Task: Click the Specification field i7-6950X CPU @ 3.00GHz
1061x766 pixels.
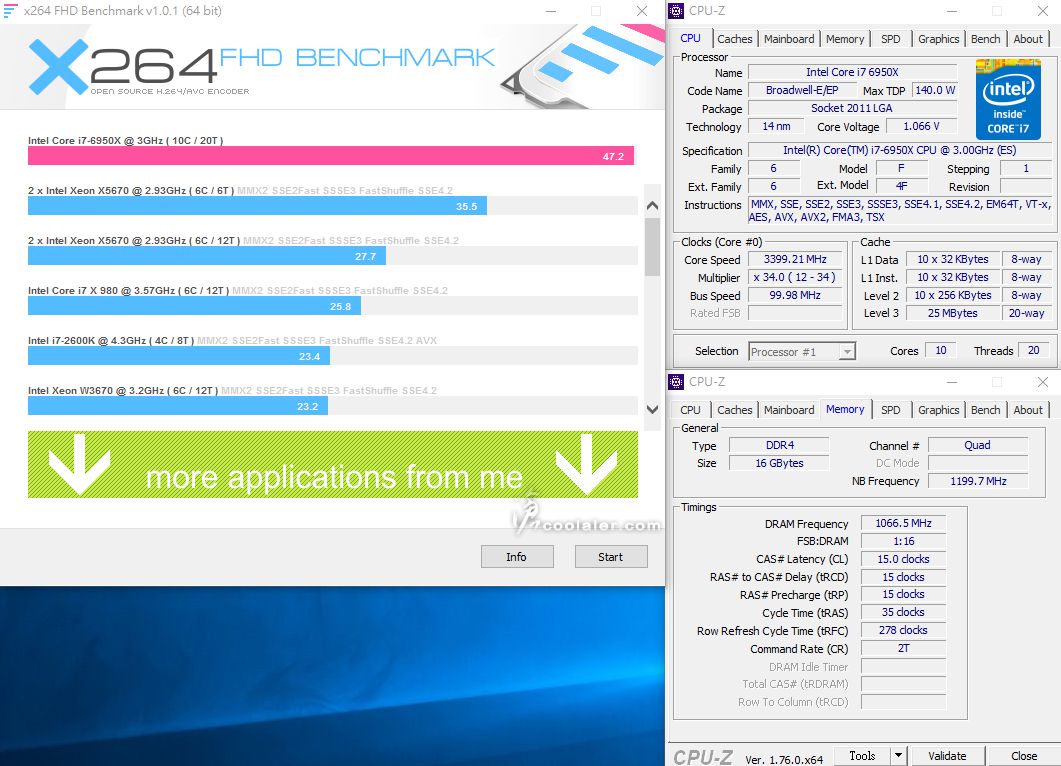Action: tap(899, 150)
